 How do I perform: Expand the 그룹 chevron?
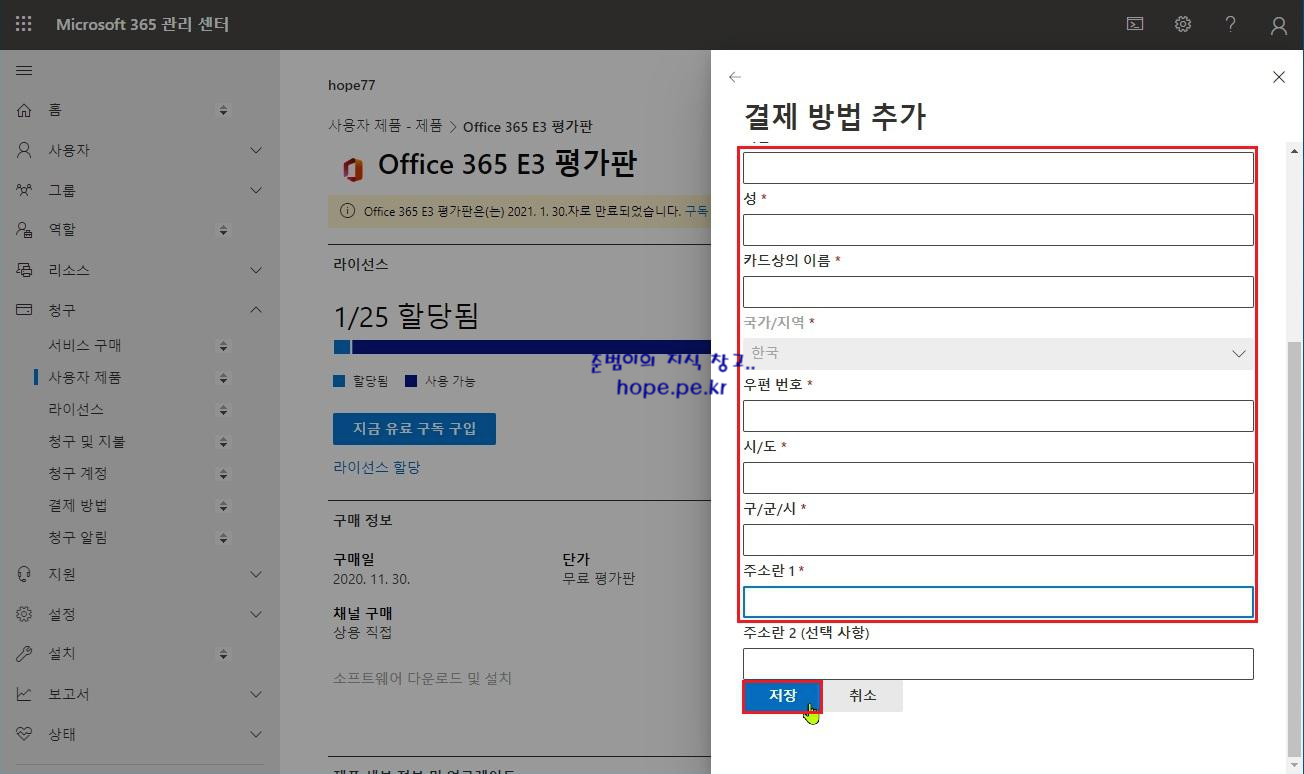[256, 190]
